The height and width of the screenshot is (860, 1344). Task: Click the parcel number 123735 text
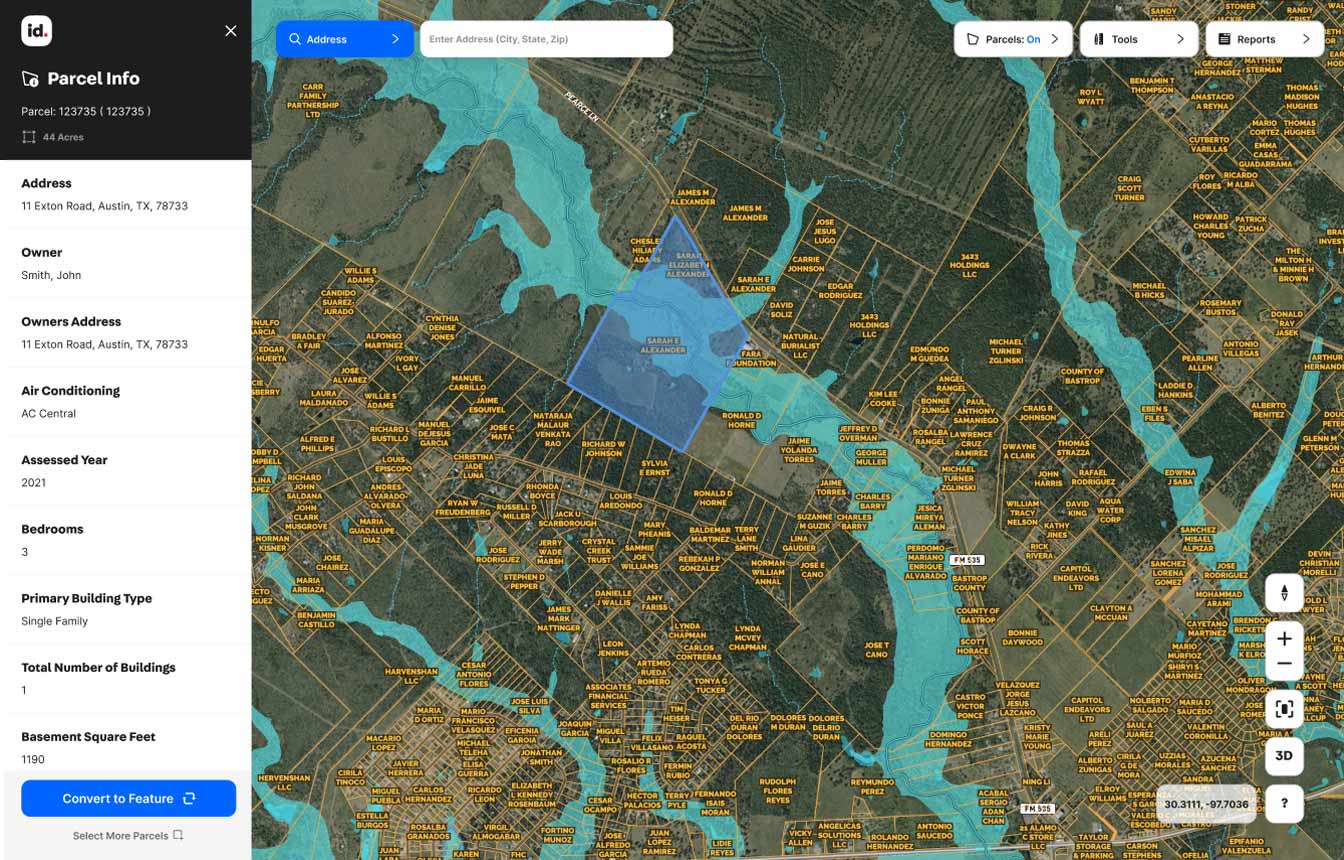[86, 111]
